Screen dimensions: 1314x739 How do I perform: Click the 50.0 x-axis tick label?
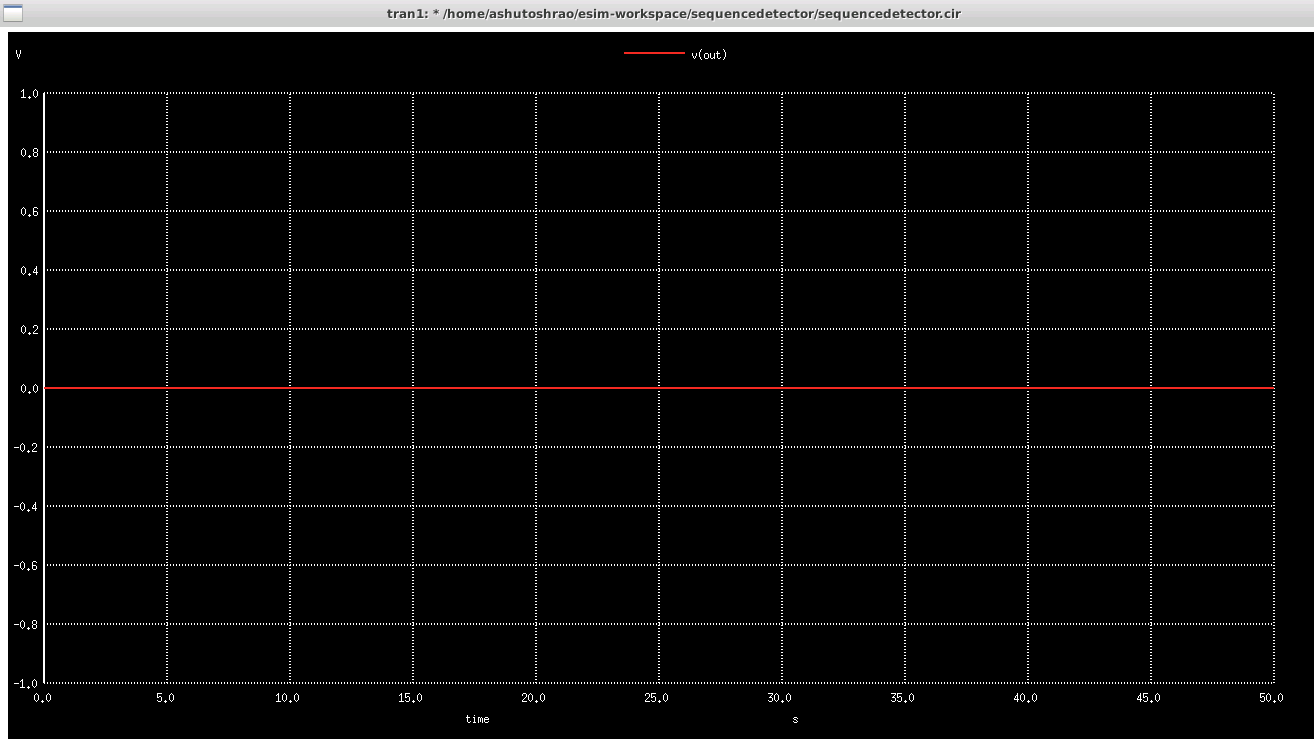point(1272,699)
